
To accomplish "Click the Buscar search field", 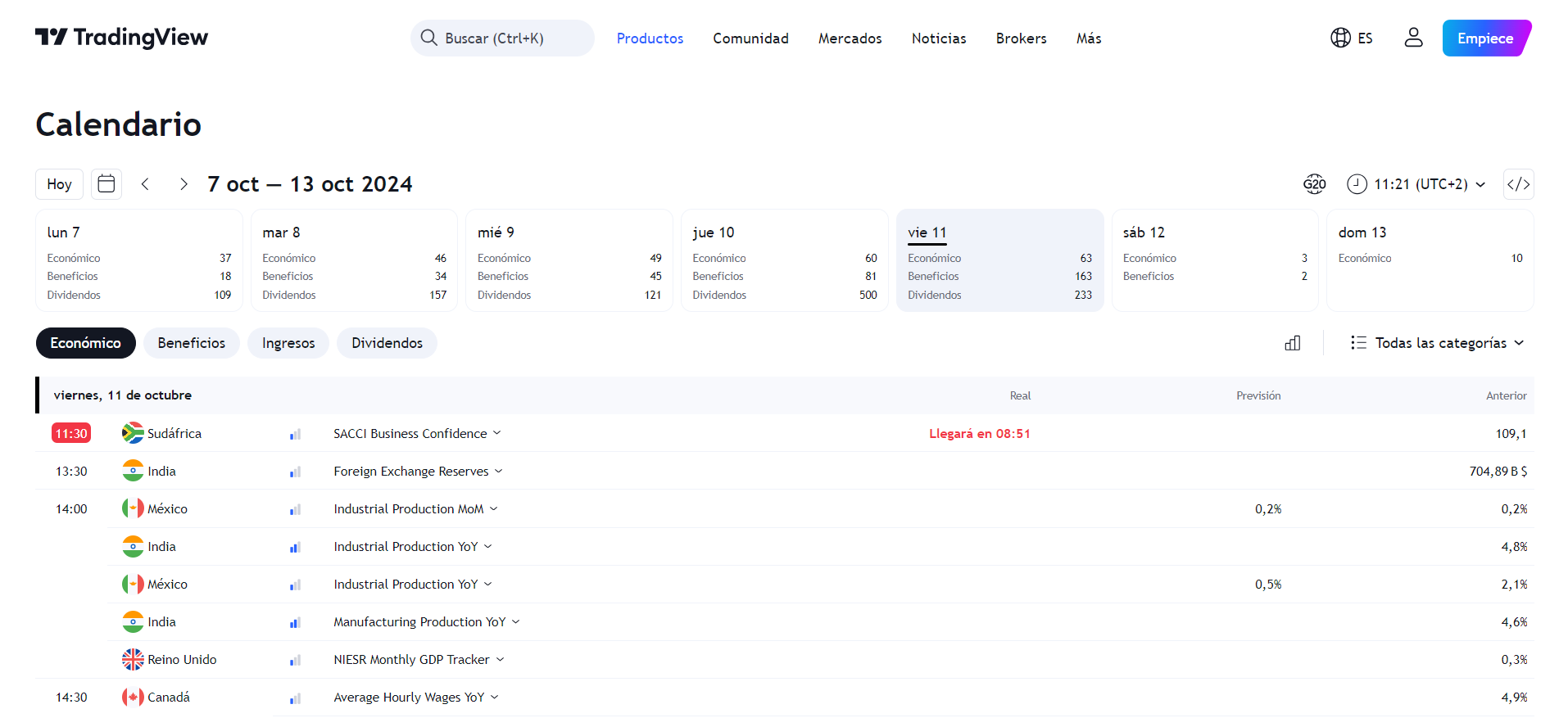I will click(502, 38).
